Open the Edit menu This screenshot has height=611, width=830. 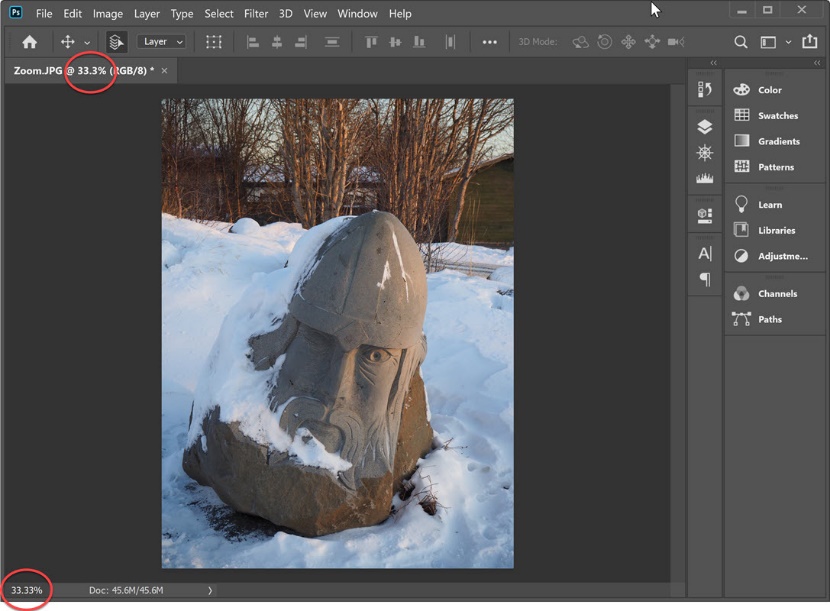73,14
